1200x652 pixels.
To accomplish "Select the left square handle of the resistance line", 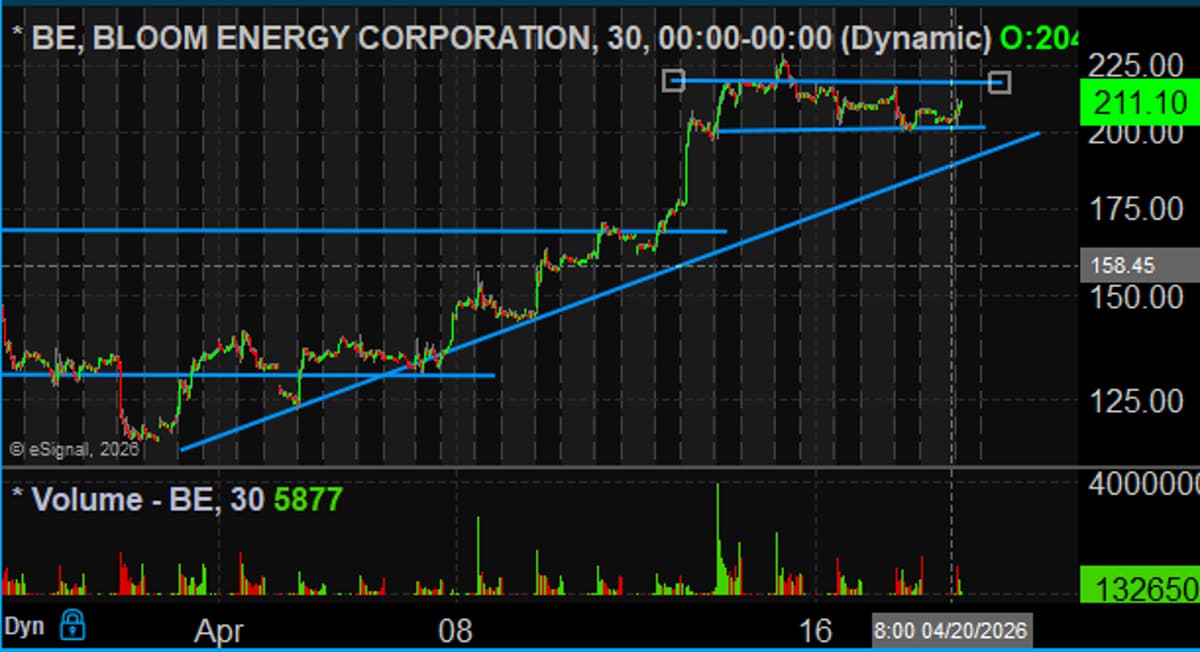I will pos(673,81).
